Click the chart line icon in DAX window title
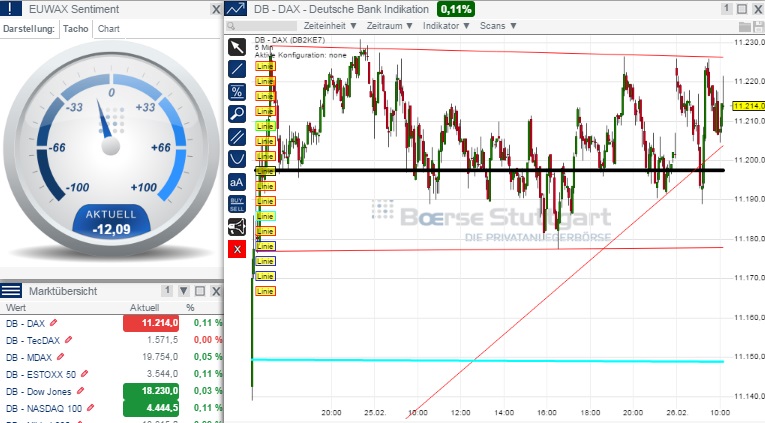Screen dimensions: 765x423 [x=236, y=9]
